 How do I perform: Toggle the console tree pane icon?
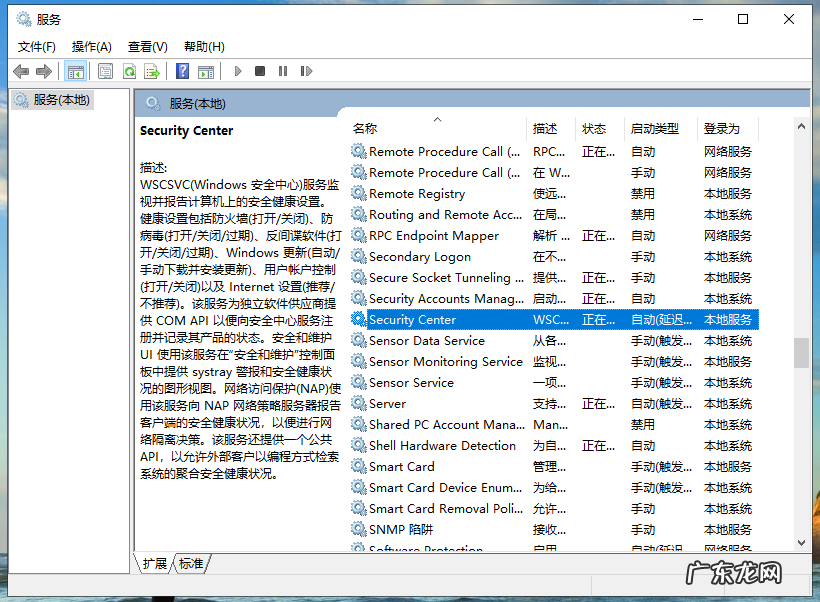pyautogui.click(x=76, y=71)
